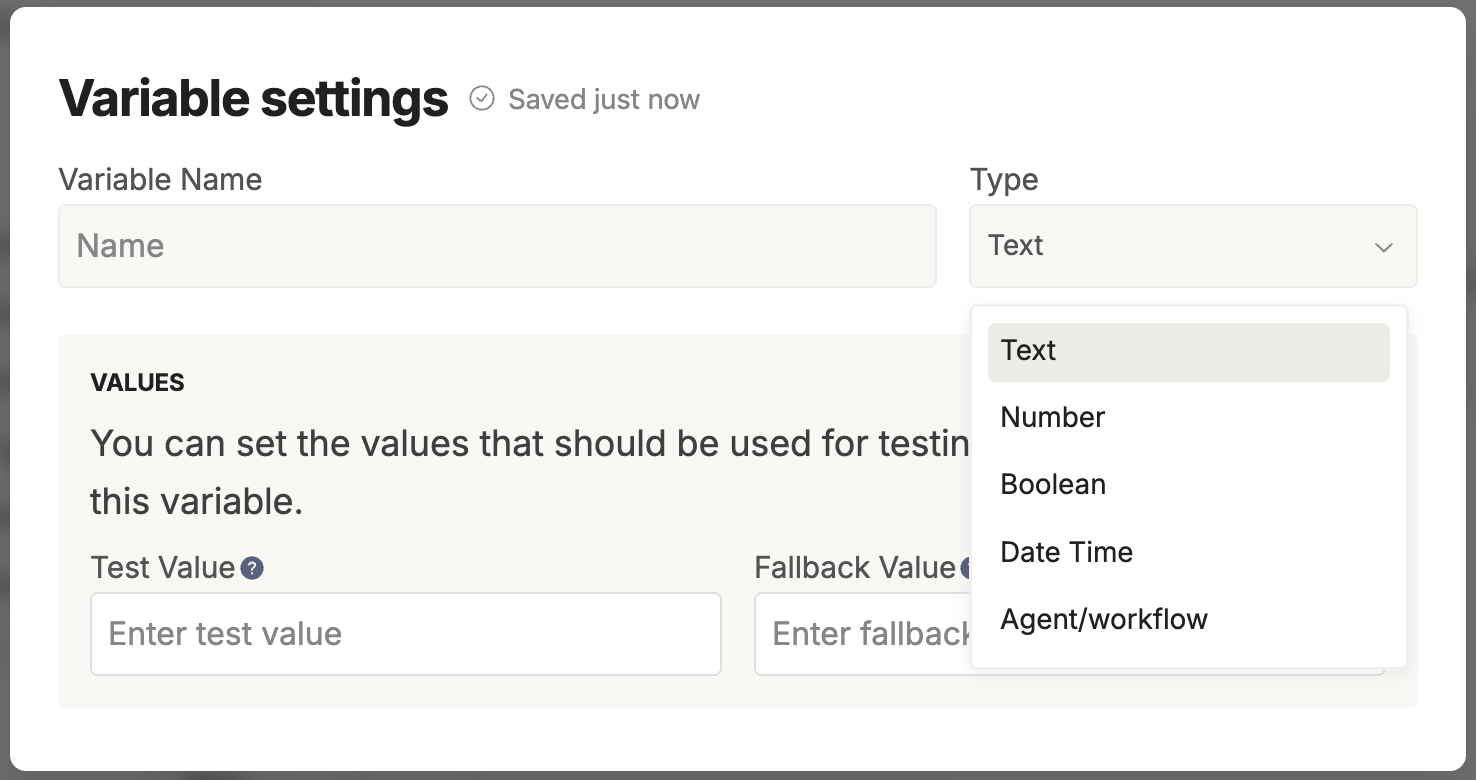
Task: Click into the Enter test value field
Action: click(x=405, y=634)
